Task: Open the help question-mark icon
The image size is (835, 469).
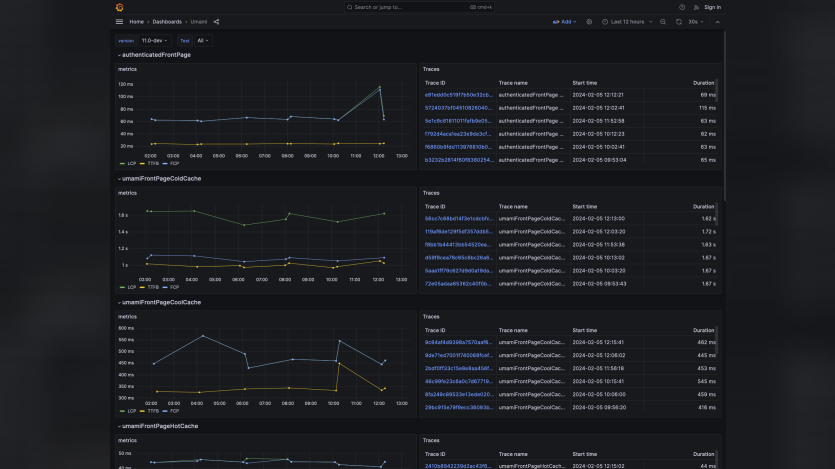Action: (x=682, y=7)
